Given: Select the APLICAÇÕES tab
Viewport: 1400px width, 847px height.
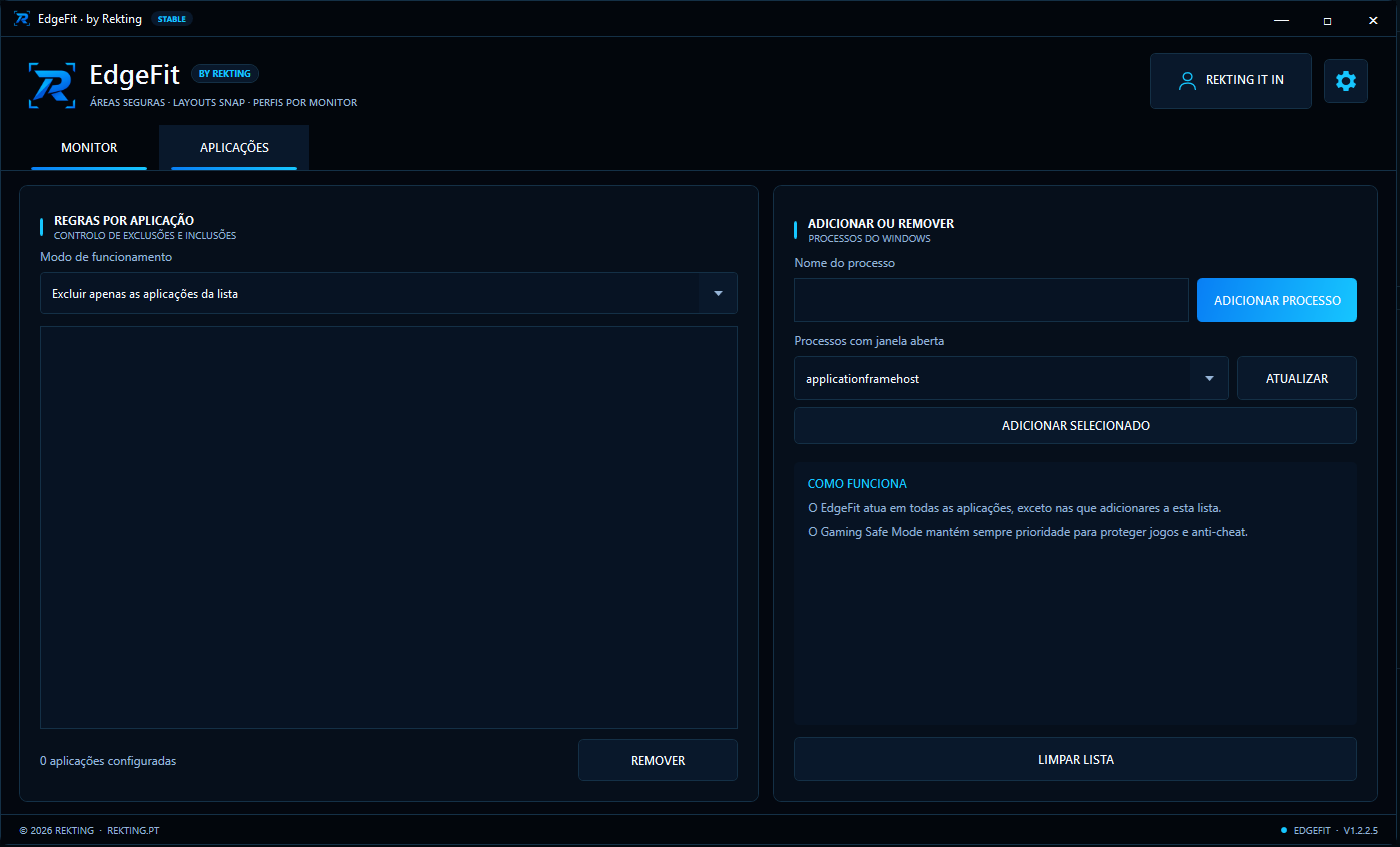Looking at the screenshot, I should [234, 148].
